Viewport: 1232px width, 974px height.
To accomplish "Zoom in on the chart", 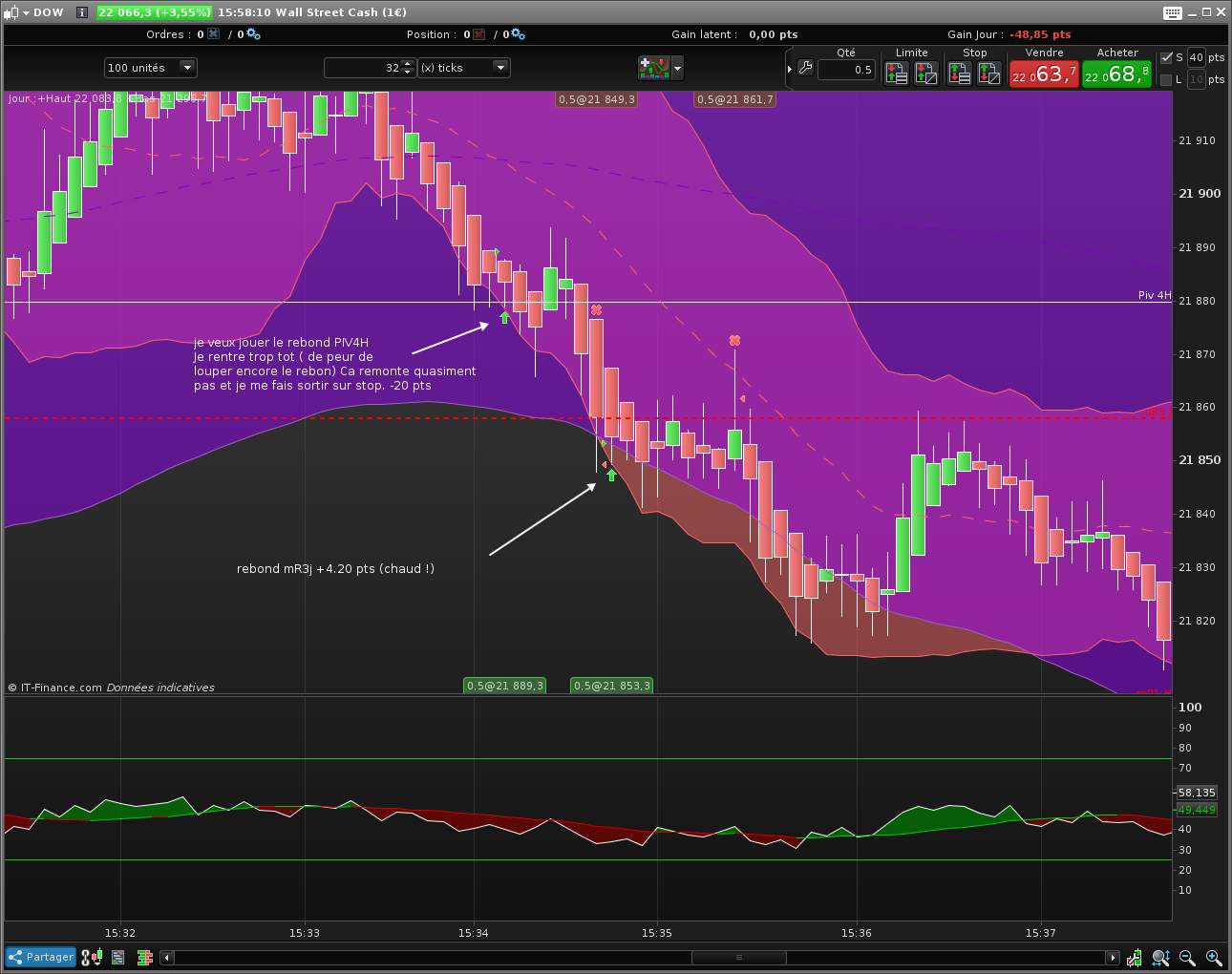I will coord(1214,957).
